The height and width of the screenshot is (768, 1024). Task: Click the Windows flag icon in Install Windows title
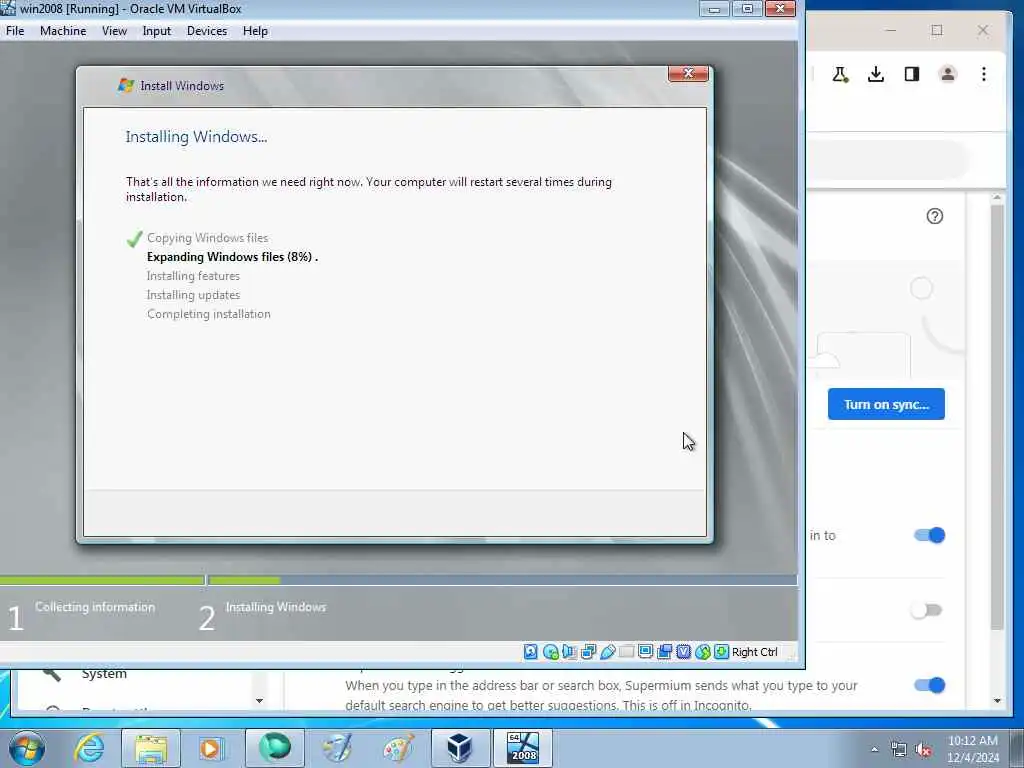pos(125,86)
